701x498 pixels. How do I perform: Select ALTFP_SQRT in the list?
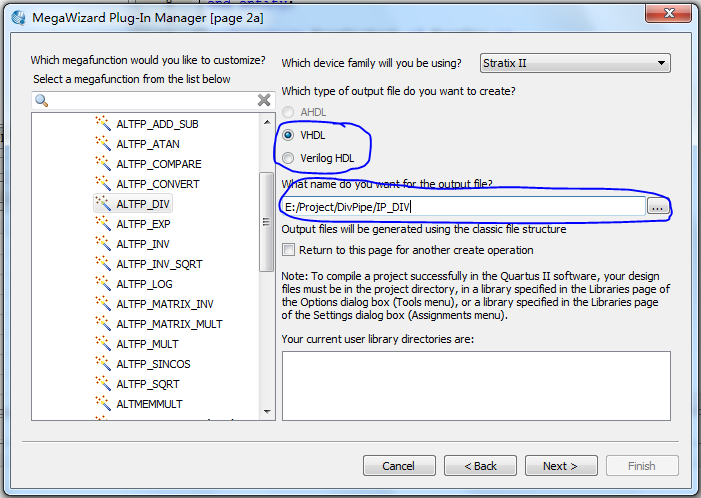[148, 384]
